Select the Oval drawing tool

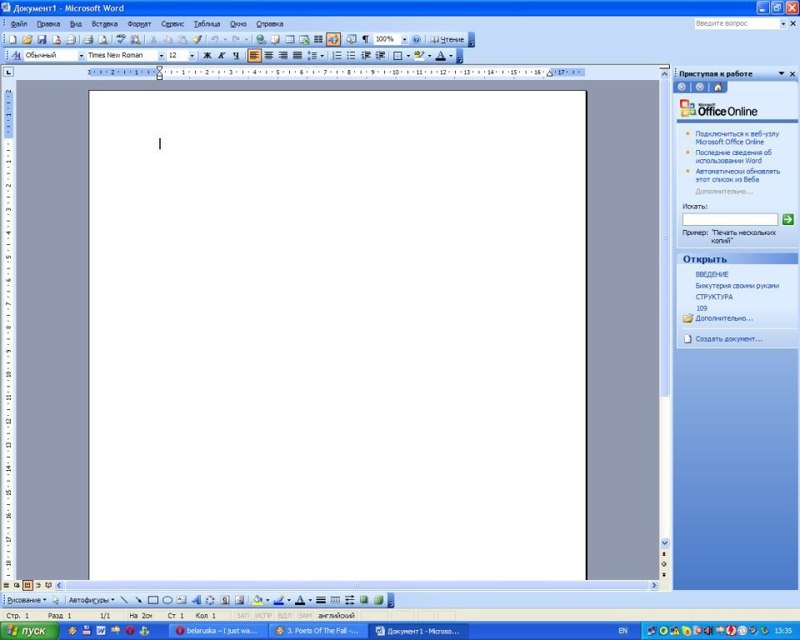click(167, 600)
